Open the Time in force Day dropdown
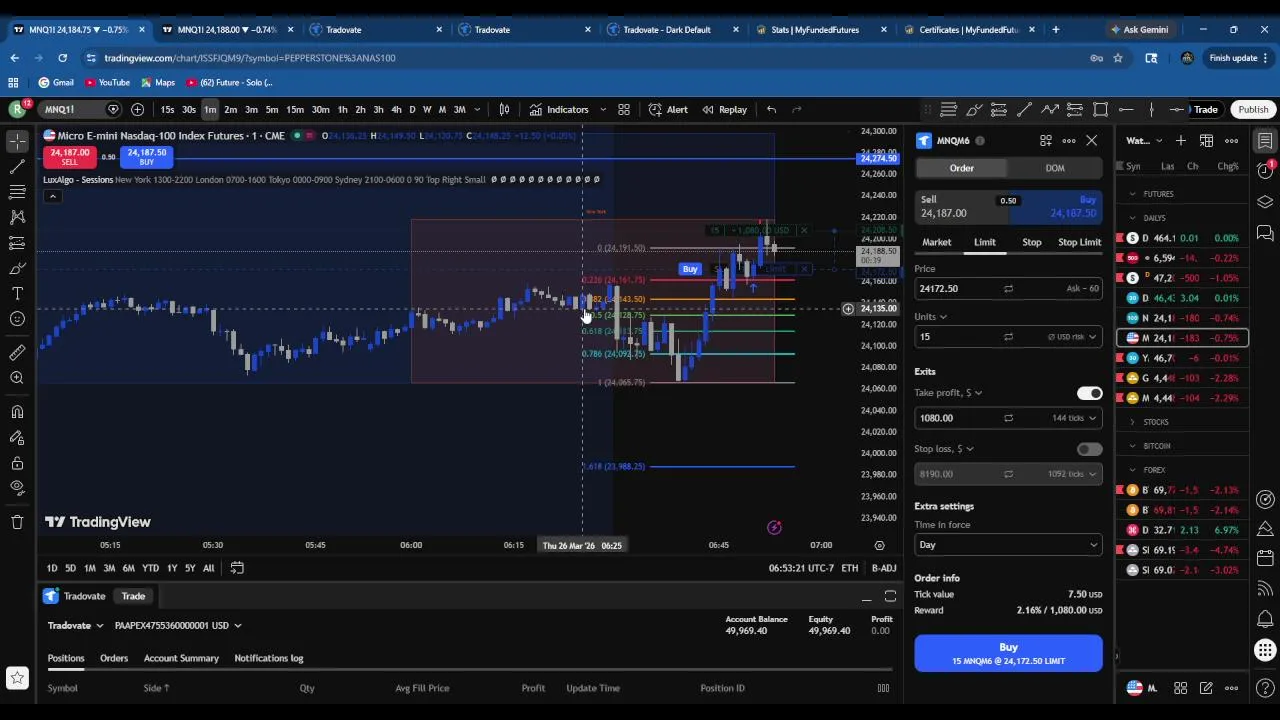This screenshot has width=1280, height=720. tap(1008, 545)
